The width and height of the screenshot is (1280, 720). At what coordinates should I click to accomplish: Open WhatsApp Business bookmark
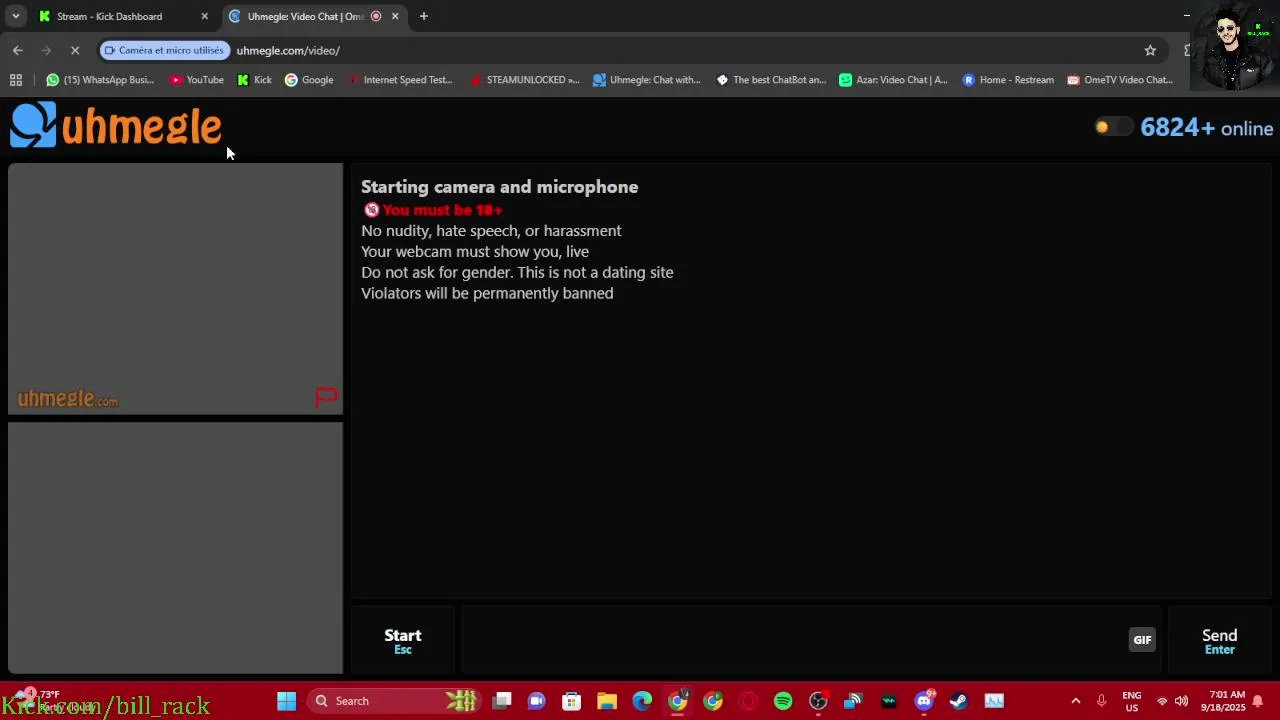click(x=100, y=80)
